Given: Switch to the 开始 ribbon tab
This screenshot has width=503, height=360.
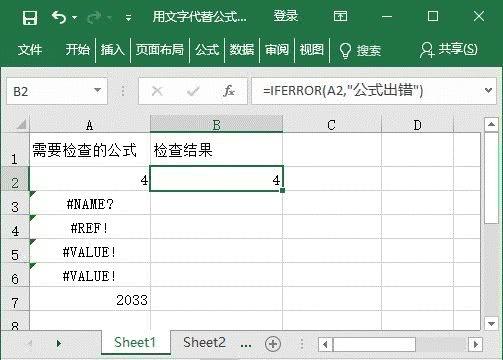Looking at the screenshot, I should 78,49.
